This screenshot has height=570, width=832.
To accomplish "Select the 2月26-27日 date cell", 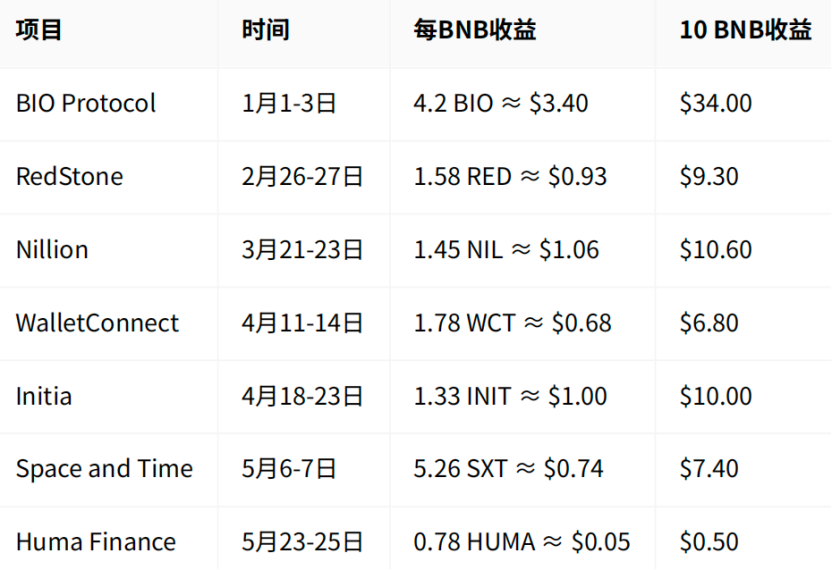I will point(303,177).
